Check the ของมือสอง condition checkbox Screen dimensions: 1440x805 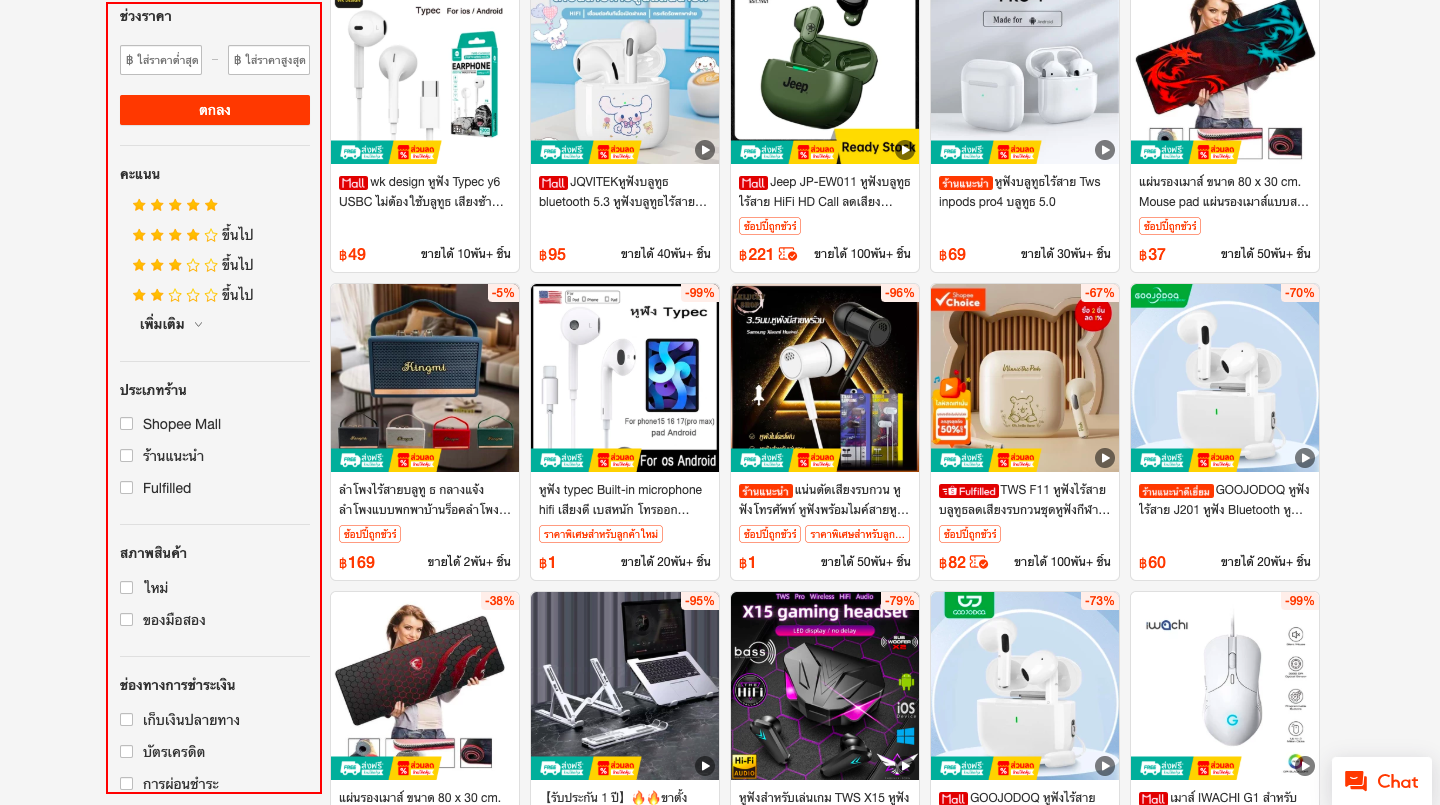127,620
